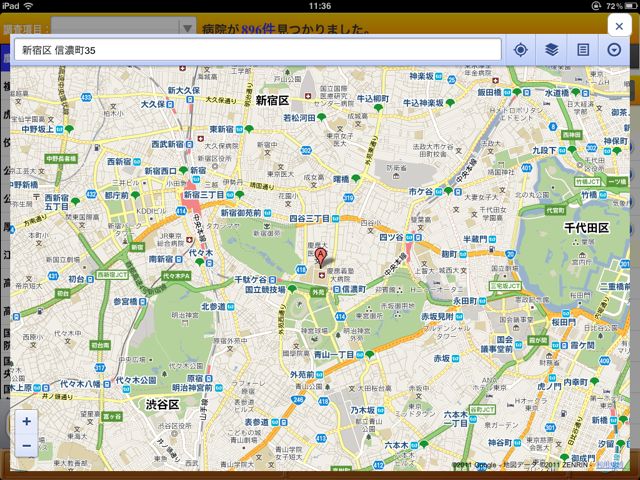640x480 pixels.
Task: Tap the 信濃町 station label
Action: (353, 289)
